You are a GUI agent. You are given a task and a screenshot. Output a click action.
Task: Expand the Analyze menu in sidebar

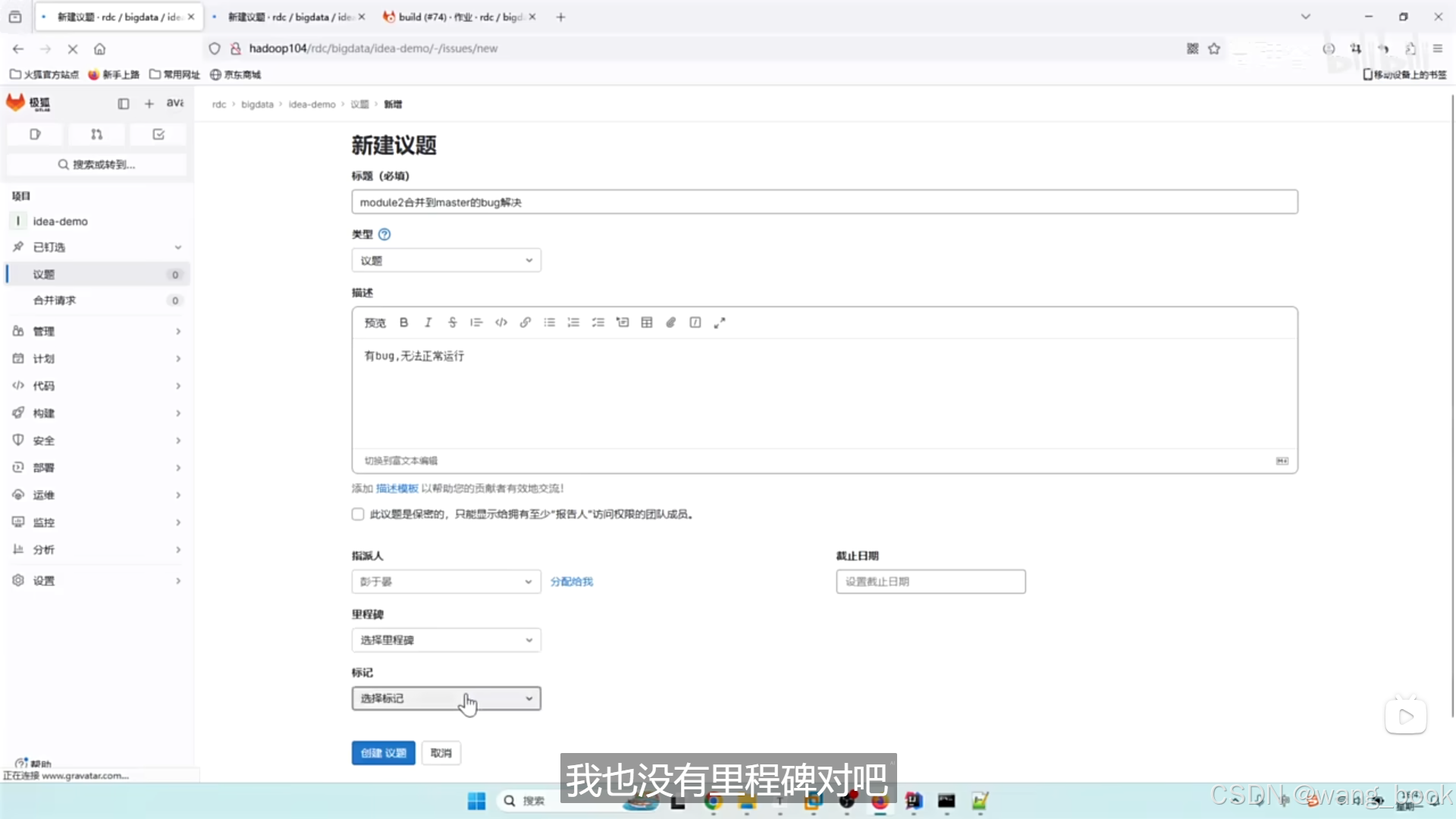tap(97, 550)
